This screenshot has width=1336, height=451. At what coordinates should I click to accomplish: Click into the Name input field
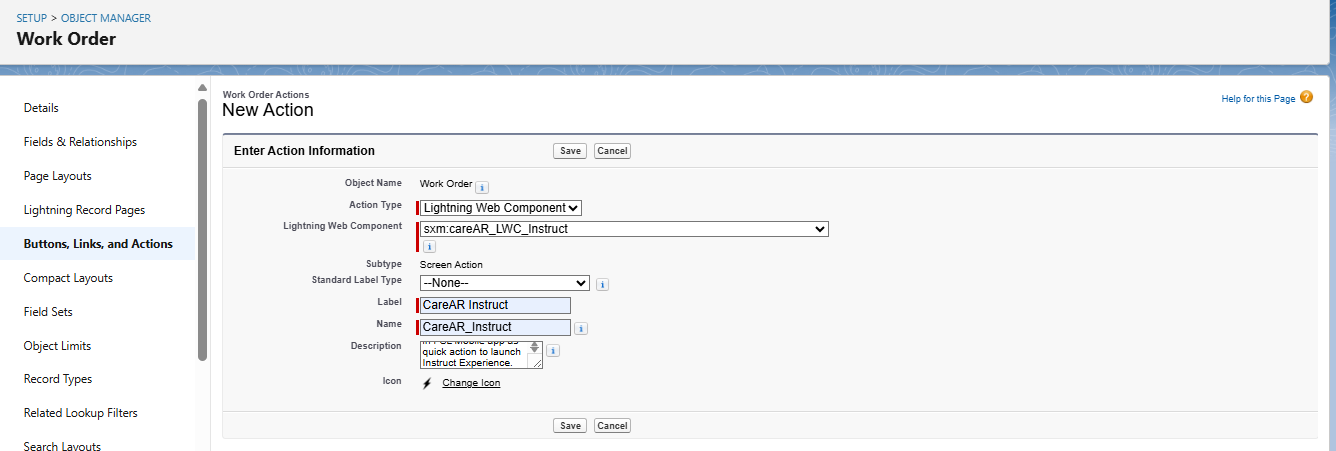(x=495, y=327)
